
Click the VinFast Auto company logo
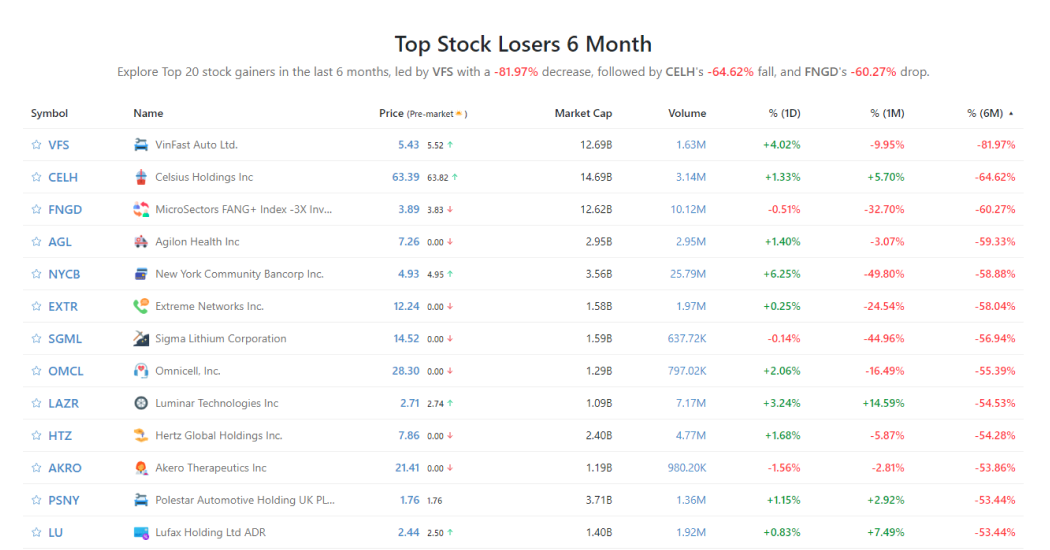coord(141,145)
